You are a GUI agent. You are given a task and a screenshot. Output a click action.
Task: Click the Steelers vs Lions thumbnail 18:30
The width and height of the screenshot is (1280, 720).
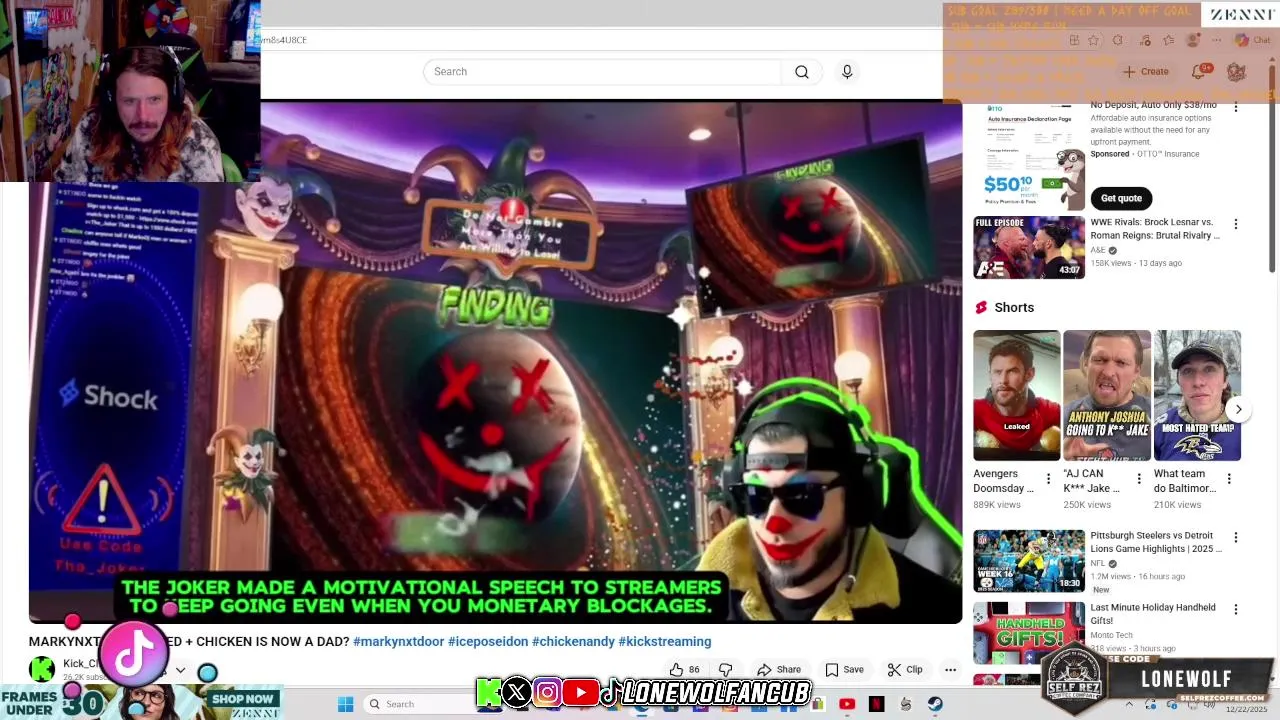[1029, 561]
